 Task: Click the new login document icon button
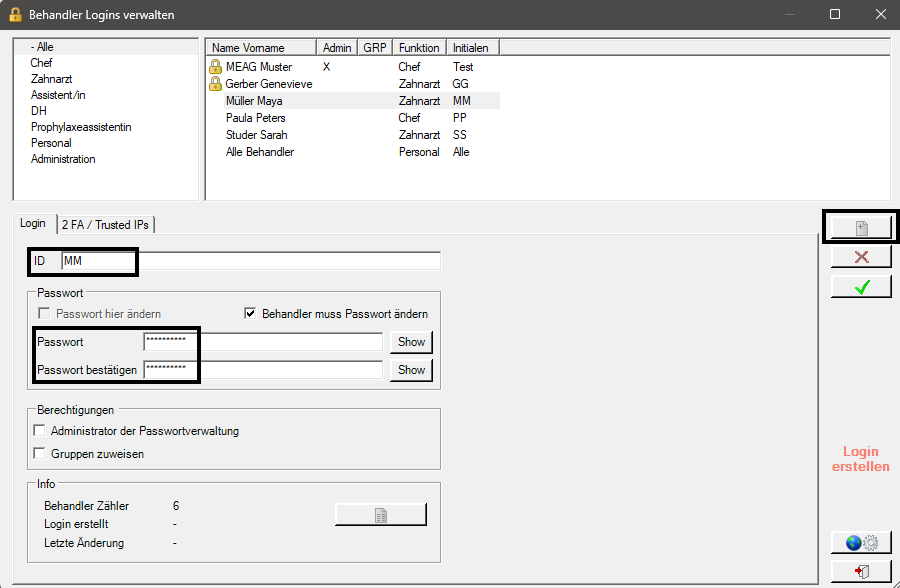(861, 228)
